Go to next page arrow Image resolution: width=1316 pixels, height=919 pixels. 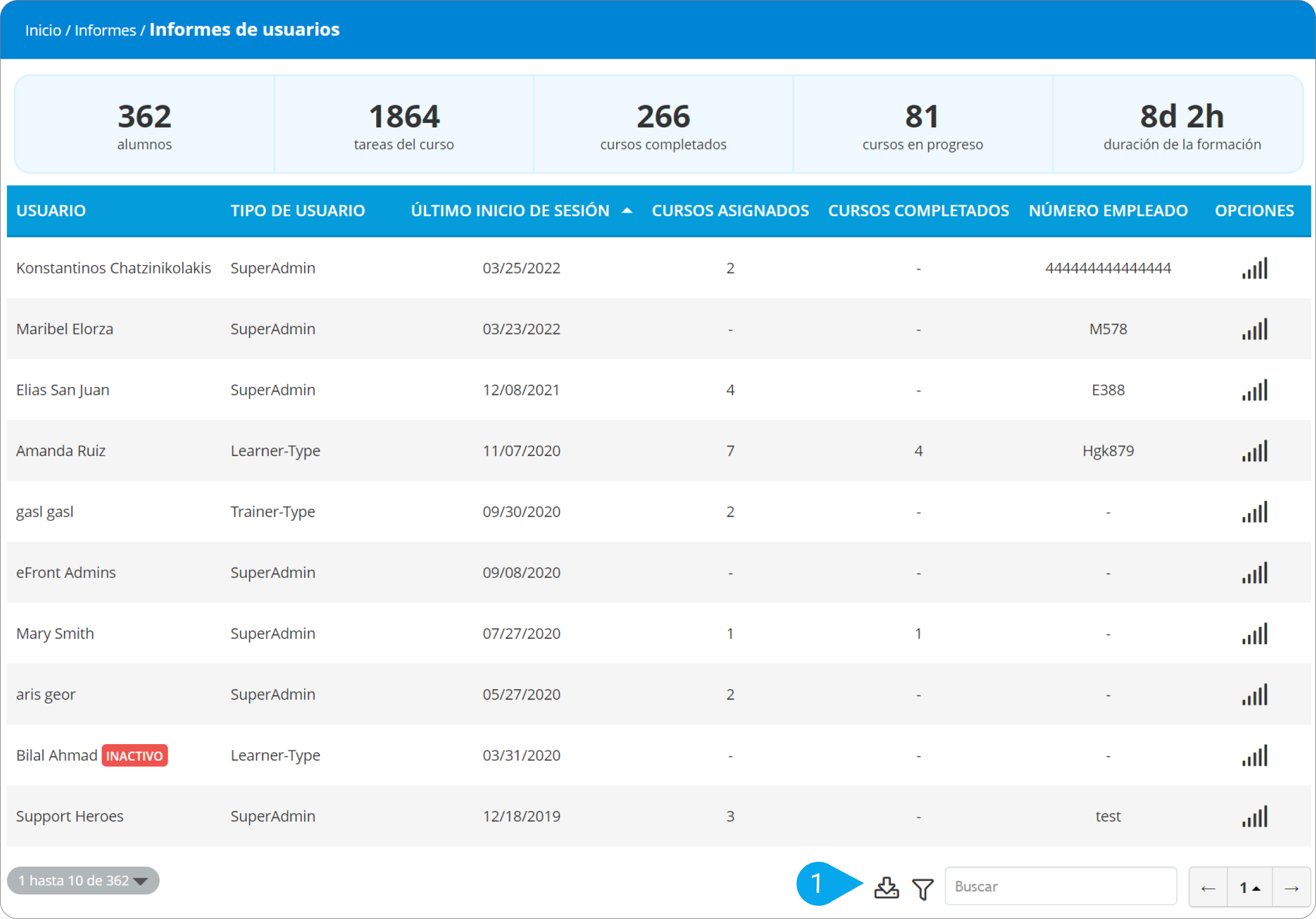(1291, 888)
